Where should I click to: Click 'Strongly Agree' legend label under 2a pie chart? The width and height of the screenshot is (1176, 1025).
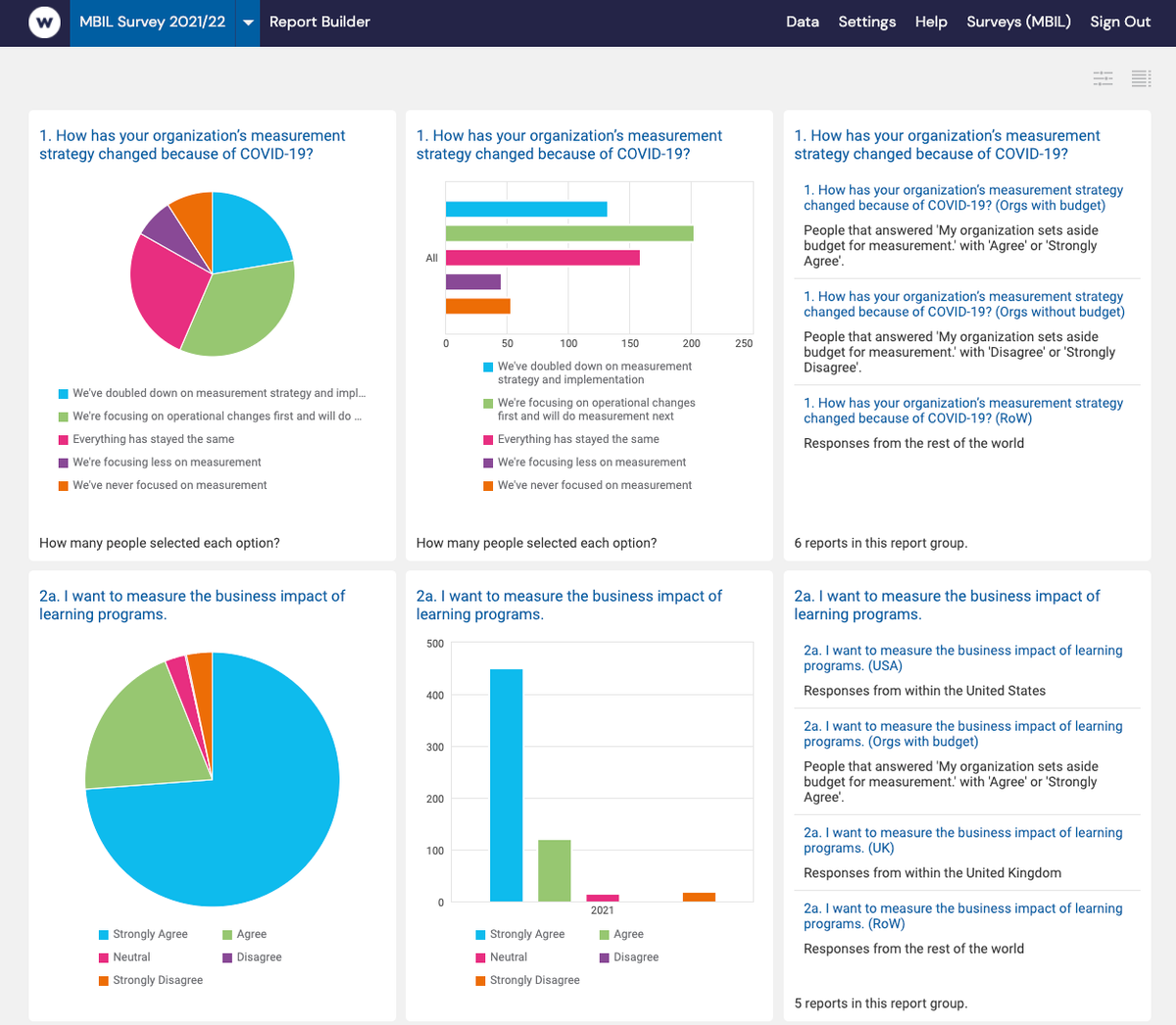pos(150,935)
